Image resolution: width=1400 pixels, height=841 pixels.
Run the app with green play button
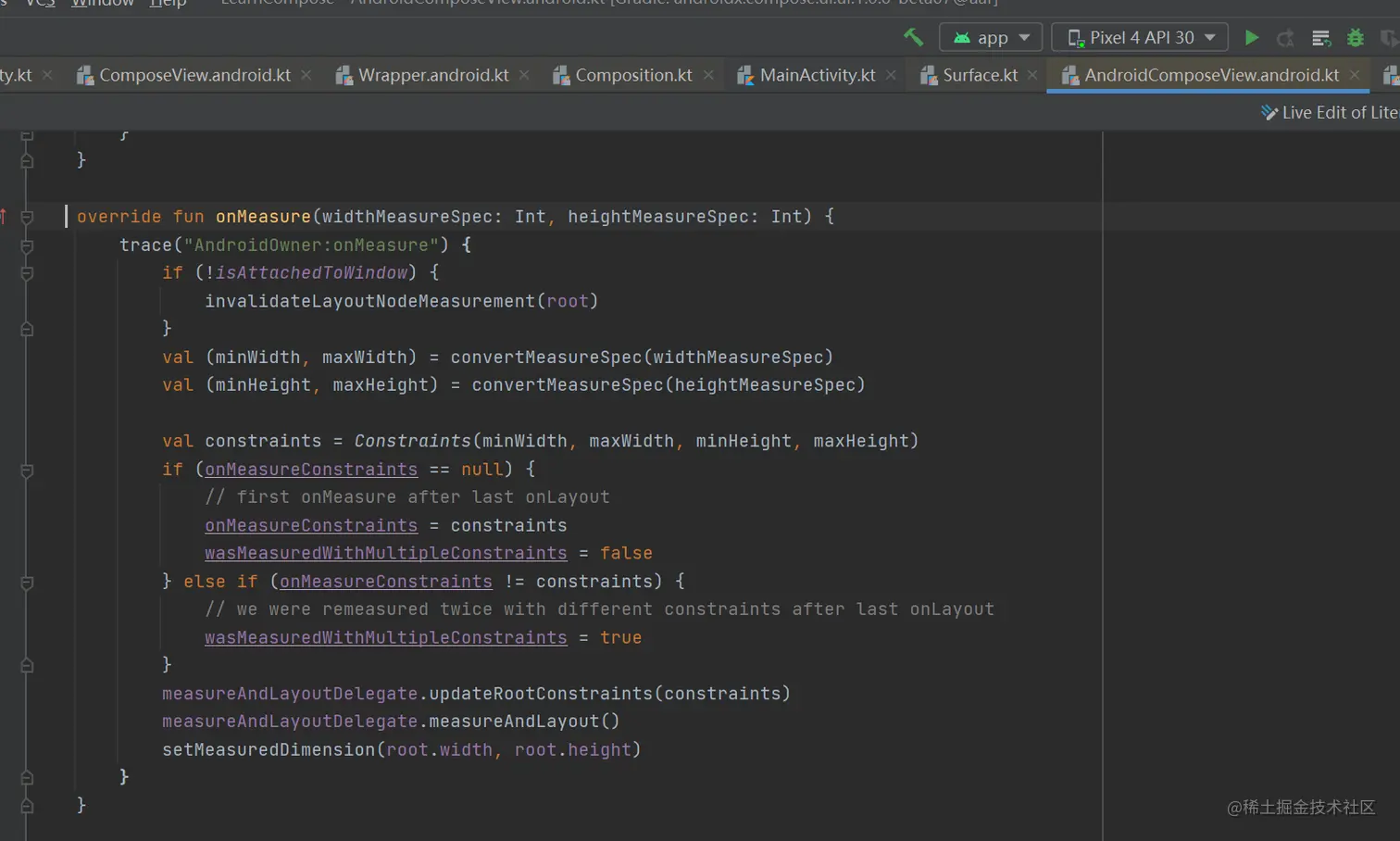(1251, 37)
